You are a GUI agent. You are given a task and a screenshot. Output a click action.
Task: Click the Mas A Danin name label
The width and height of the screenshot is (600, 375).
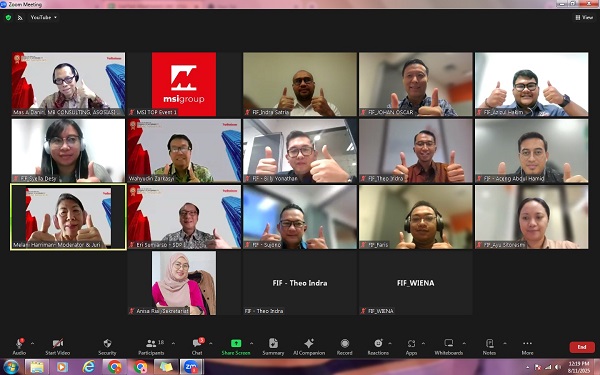tap(67, 112)
